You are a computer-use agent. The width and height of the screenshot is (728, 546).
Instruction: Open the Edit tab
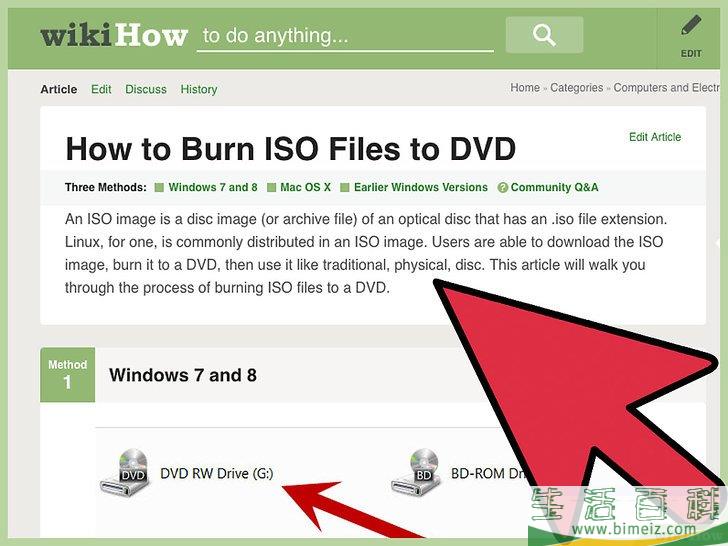101,89
